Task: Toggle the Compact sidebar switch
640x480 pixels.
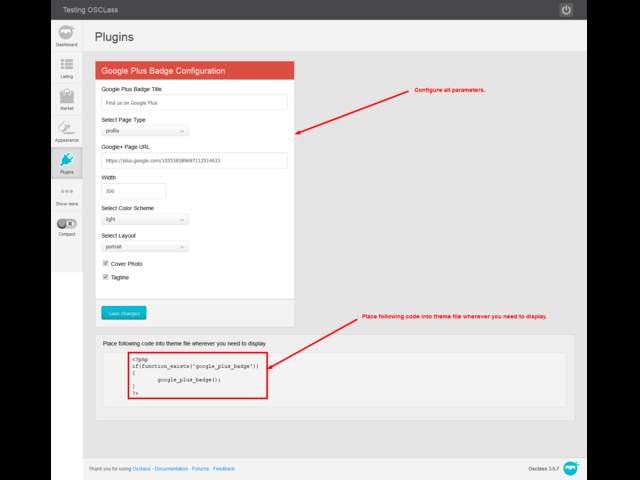Action: pos(66,223)
